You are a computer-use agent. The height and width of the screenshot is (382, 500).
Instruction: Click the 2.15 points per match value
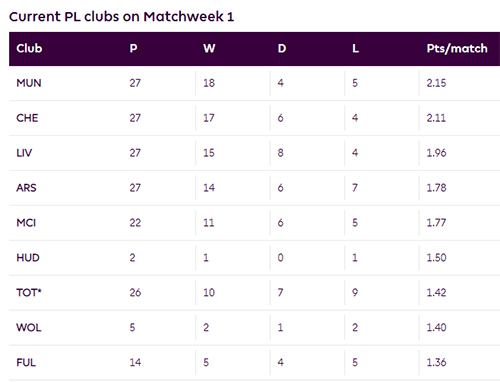click(x=436, y=83)
